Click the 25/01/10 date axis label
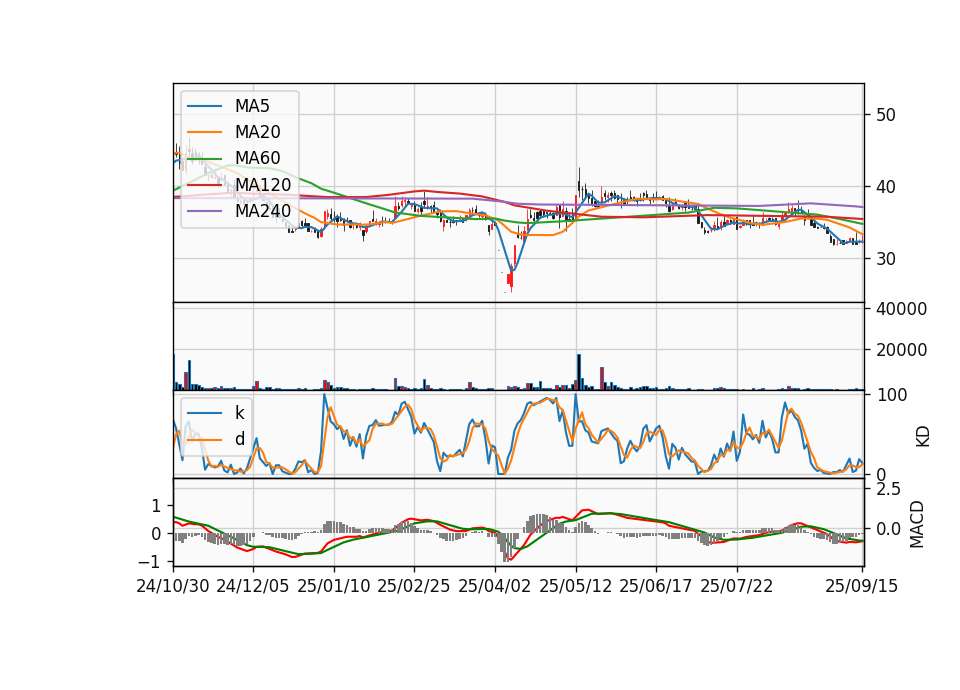The image size is (960, 690). click(x=334, y=586)
